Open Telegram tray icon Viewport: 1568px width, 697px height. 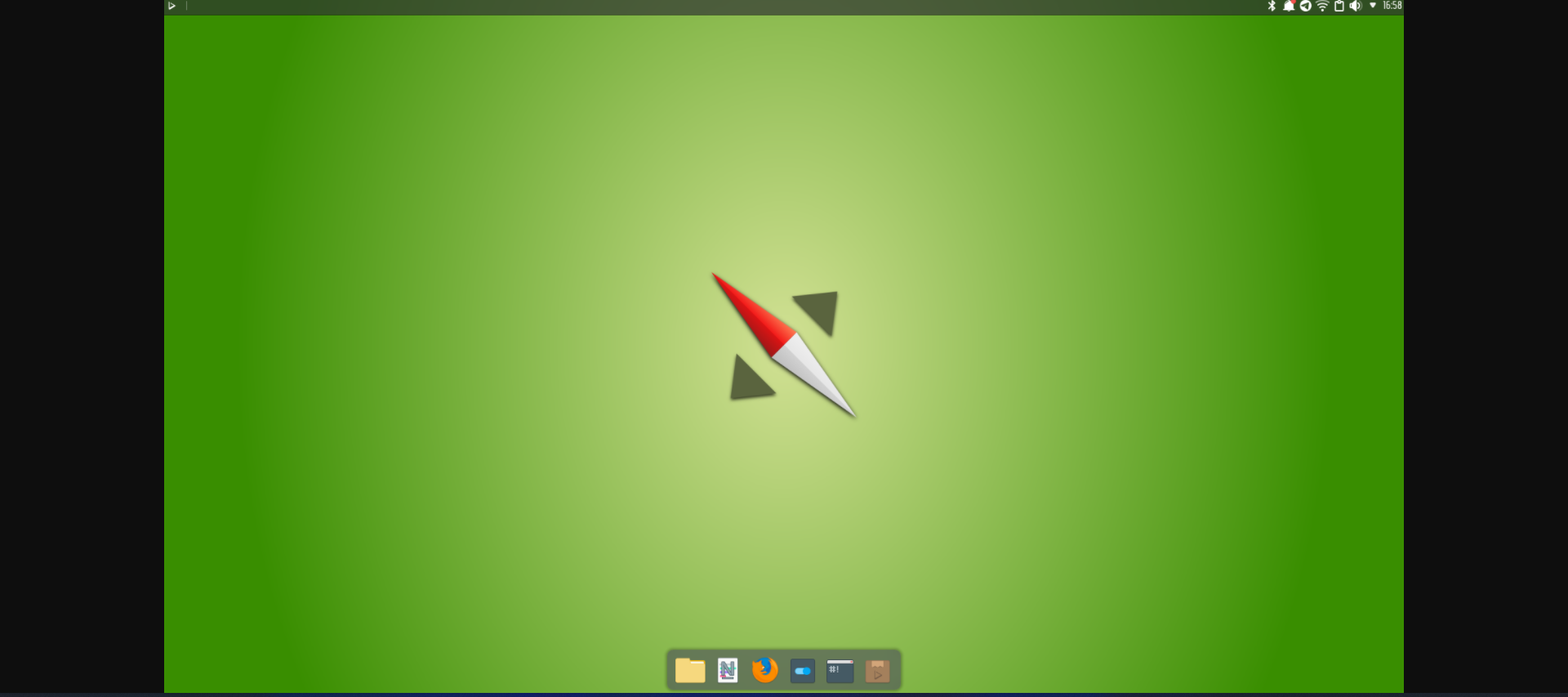click(1306, 6)
